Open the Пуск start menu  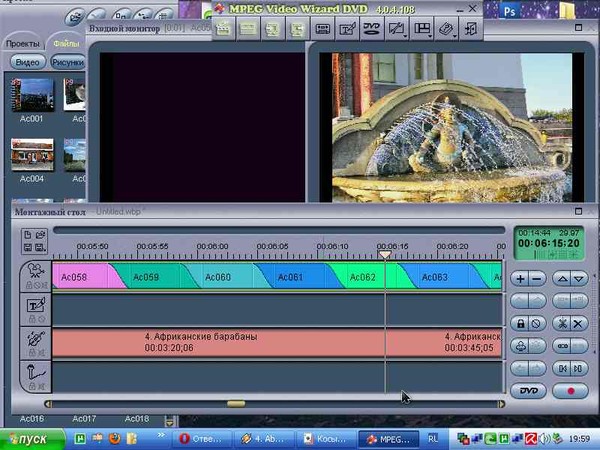[x=32, y=439]
